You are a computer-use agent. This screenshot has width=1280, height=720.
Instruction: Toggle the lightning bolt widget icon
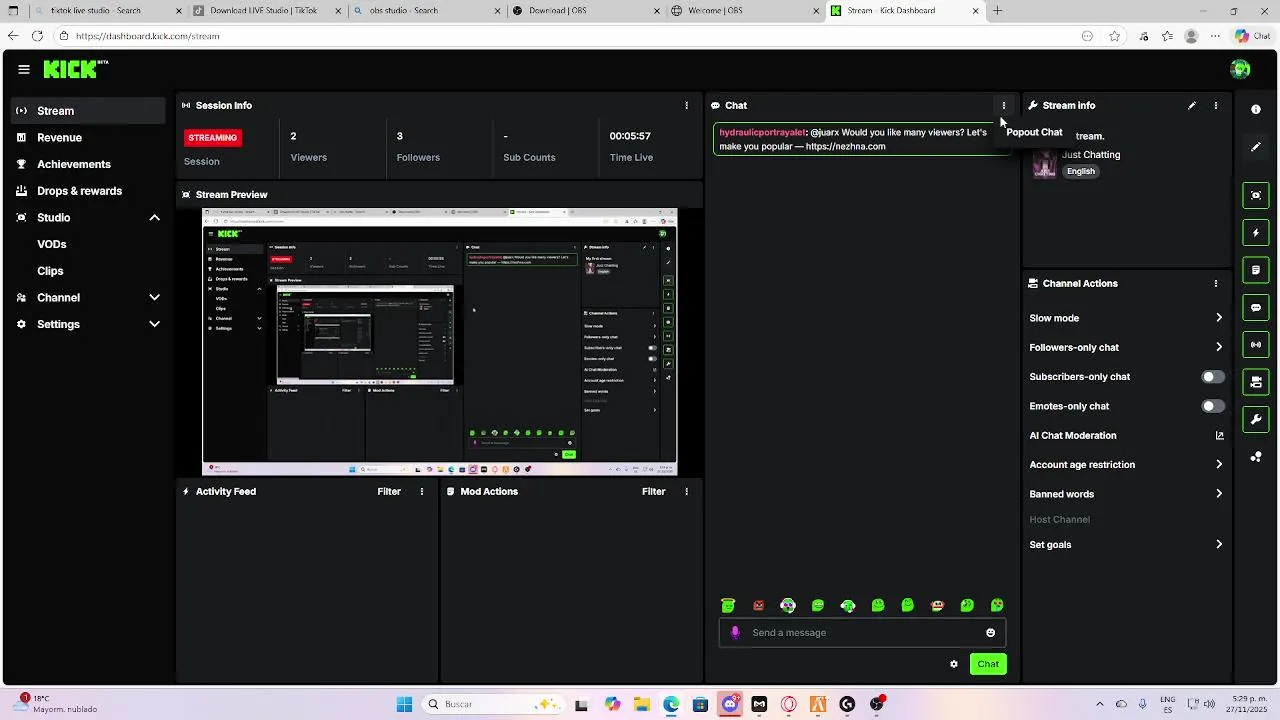click(1256, 233)
